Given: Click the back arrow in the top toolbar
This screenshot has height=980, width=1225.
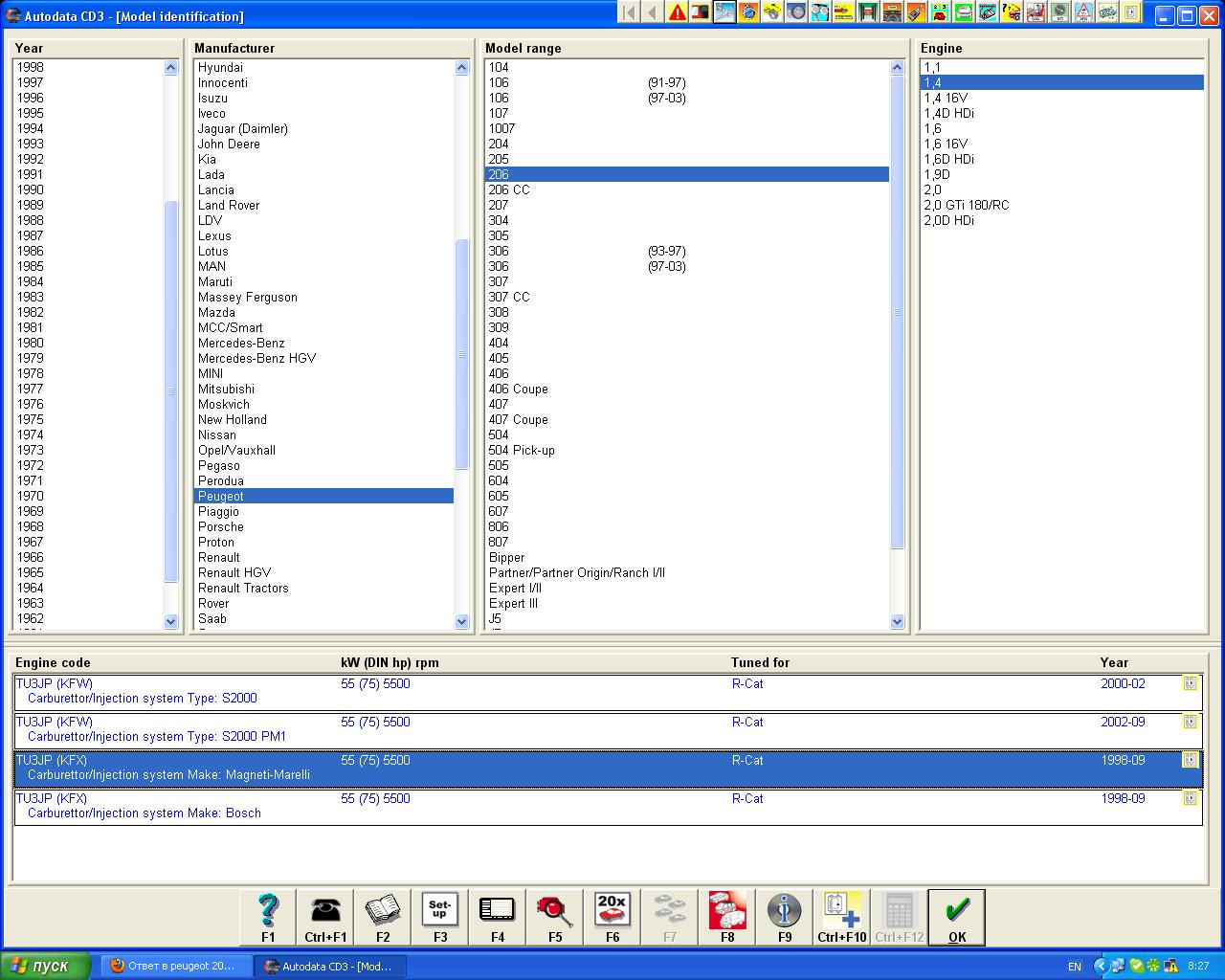Looking at the screenshot, I should click(x=653, y=12).
